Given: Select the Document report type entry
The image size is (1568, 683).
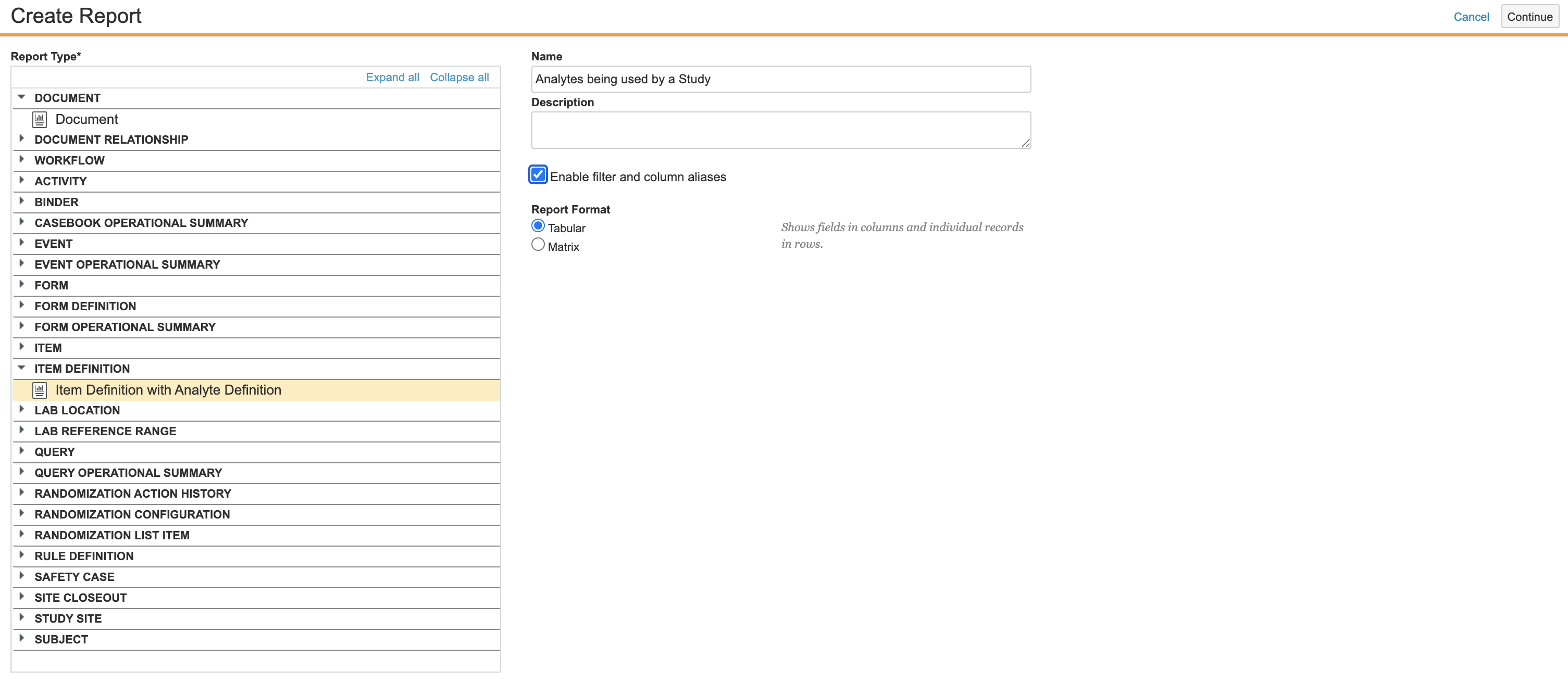Looking at the screenshot, I should (x=86, y=119).
